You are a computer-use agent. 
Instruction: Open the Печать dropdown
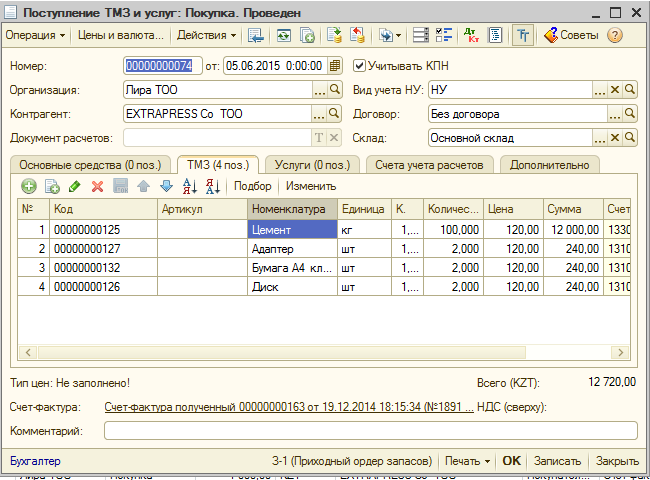coord(467,461)
